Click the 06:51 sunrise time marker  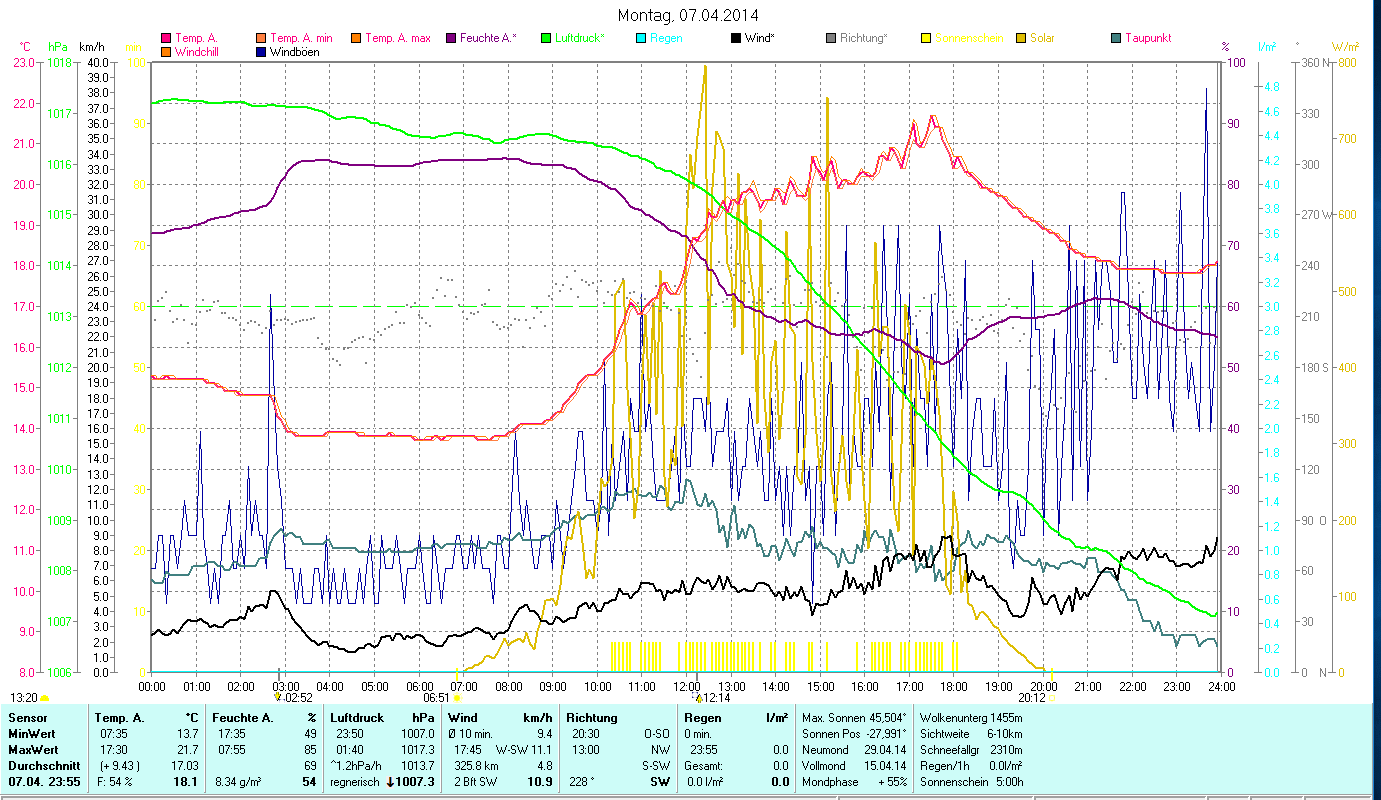(436, 698)
